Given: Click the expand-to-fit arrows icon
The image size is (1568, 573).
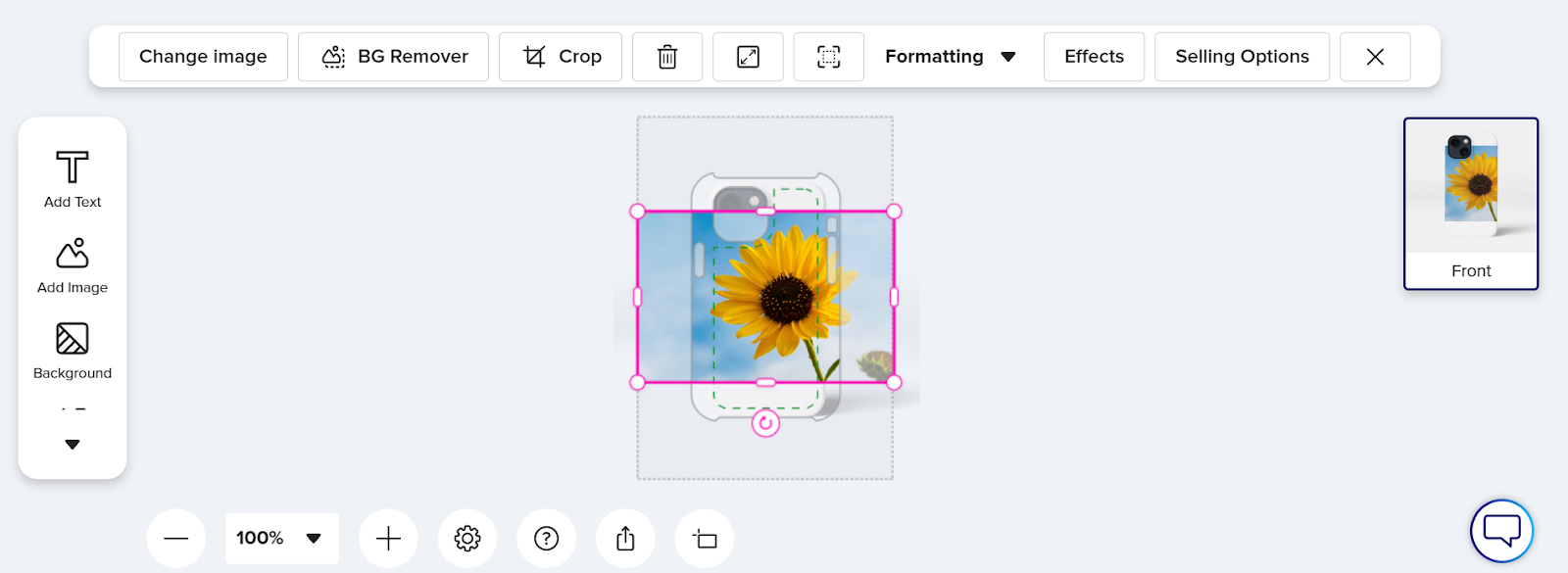Looking at the screenshot, I should (748, 57).
